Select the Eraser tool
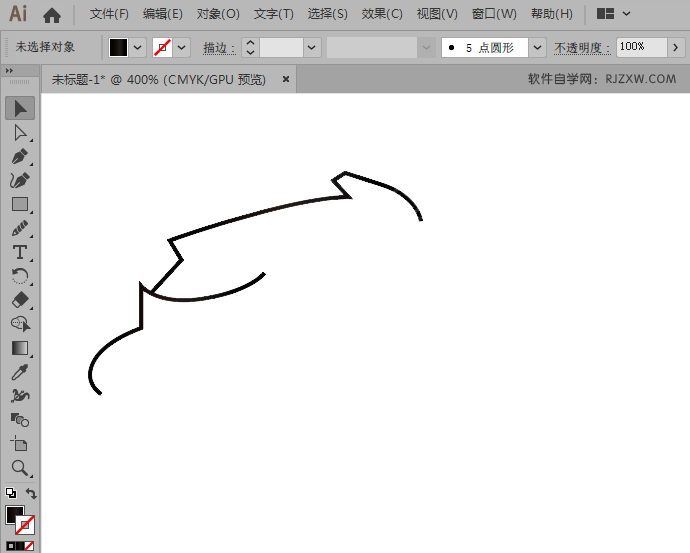The width and height of the screenshot is (690, 553). [20, 300]
